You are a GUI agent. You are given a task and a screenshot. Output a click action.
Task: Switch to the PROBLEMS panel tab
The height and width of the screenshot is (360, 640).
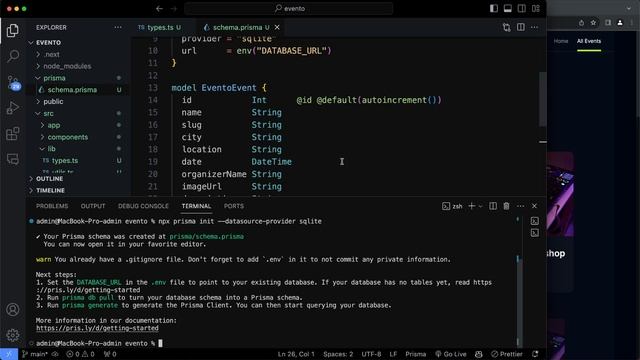(52, 206)
